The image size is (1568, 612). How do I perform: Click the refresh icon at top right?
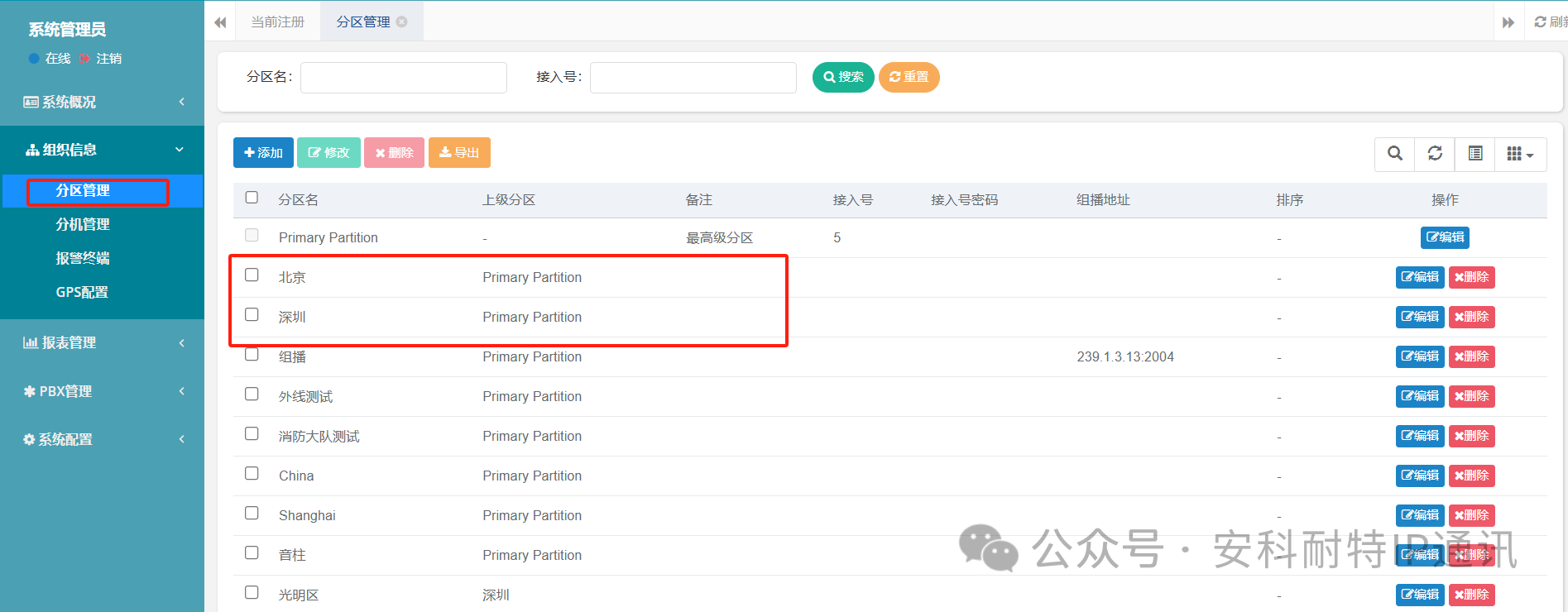1541,22
